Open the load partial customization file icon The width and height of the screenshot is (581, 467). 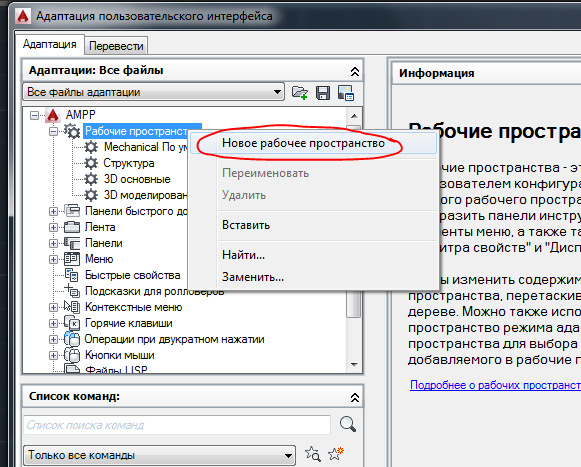coord(299,93)
